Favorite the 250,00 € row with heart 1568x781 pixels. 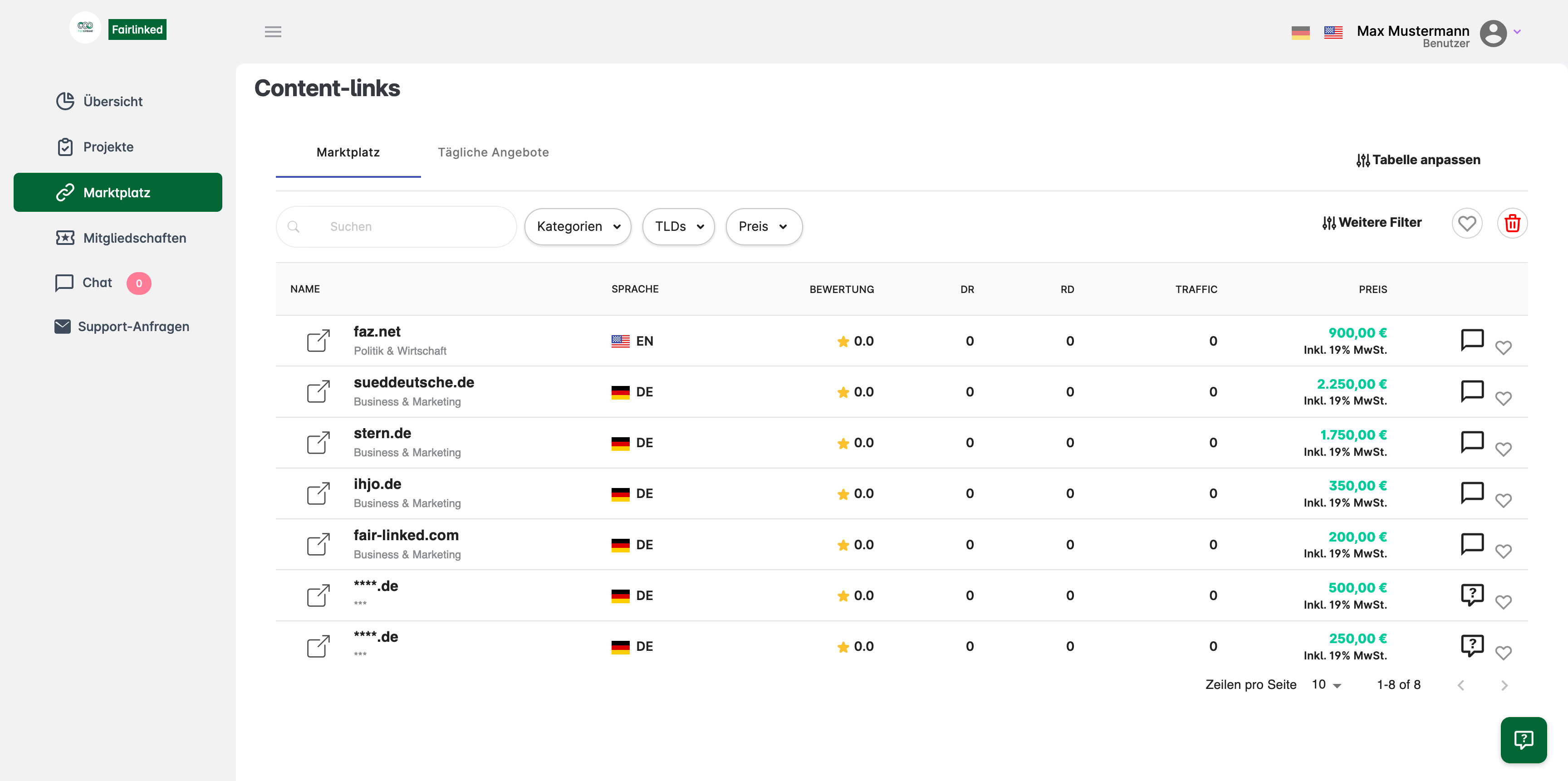click(x=1503, y=653)
